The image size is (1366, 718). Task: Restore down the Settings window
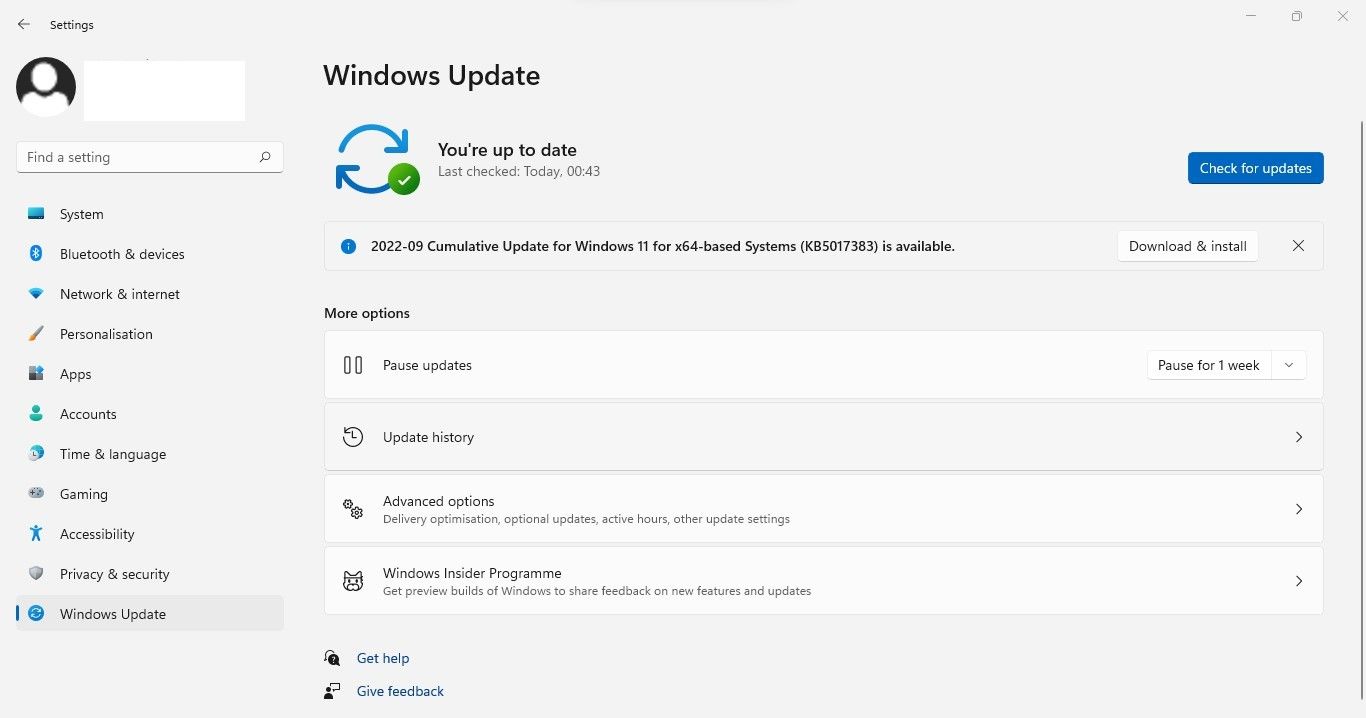pyautogui.click(x=1297, y=16)
